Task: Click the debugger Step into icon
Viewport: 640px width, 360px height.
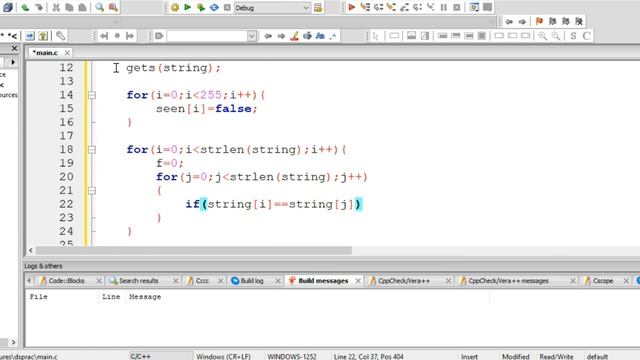Action: pos(391,7)
